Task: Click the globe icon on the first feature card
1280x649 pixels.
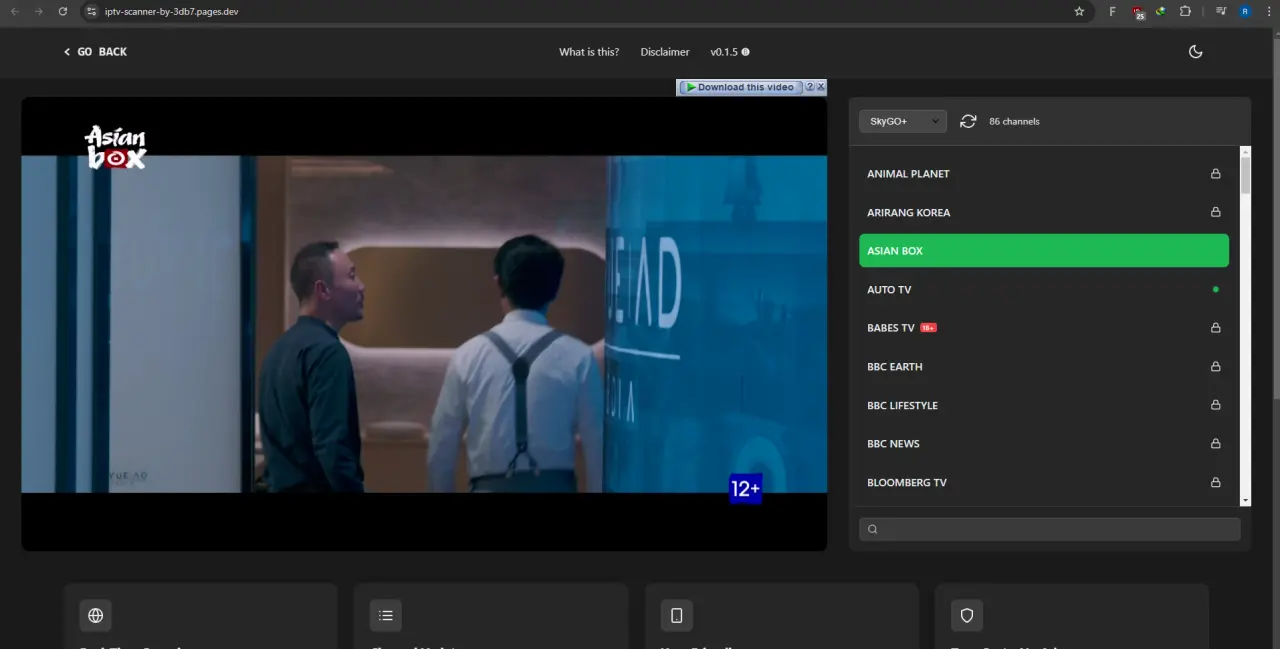Action: coord(96,615)
